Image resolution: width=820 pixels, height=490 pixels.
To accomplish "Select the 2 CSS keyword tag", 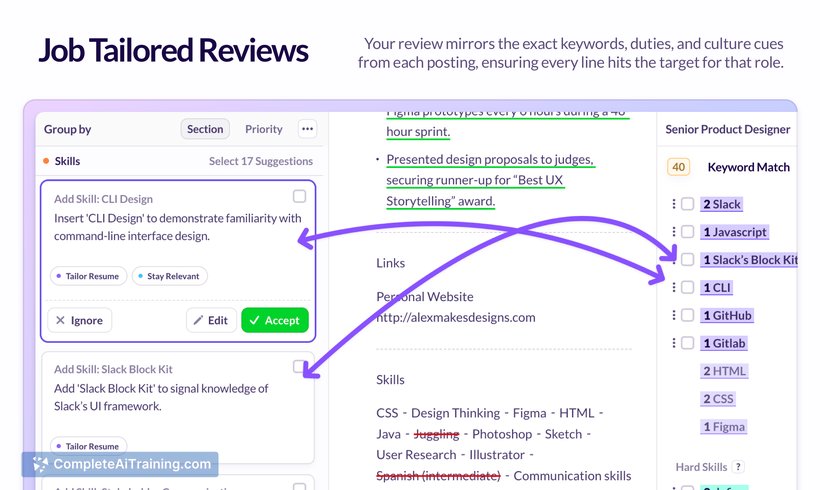I will click(x=718, y=398).
